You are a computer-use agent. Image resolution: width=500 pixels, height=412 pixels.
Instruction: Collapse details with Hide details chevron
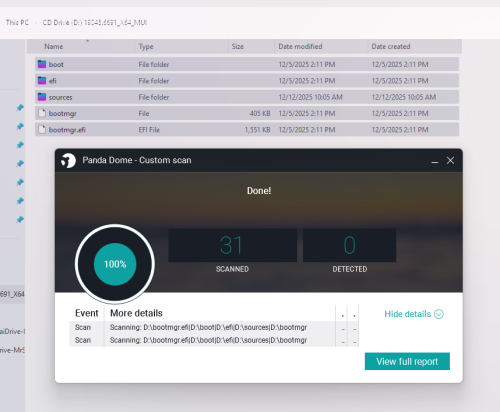(439, 314)
